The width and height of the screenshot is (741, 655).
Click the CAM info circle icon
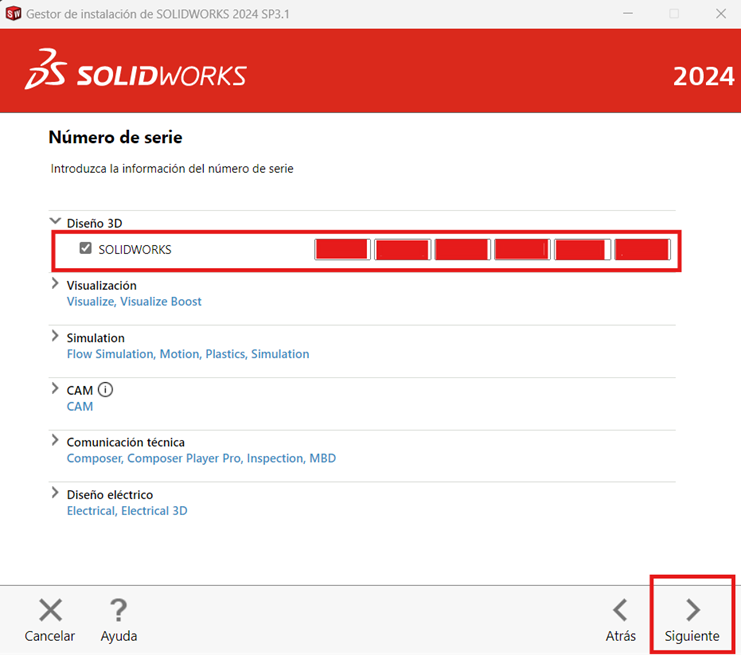pyautogui.click(x=105, y=390)
